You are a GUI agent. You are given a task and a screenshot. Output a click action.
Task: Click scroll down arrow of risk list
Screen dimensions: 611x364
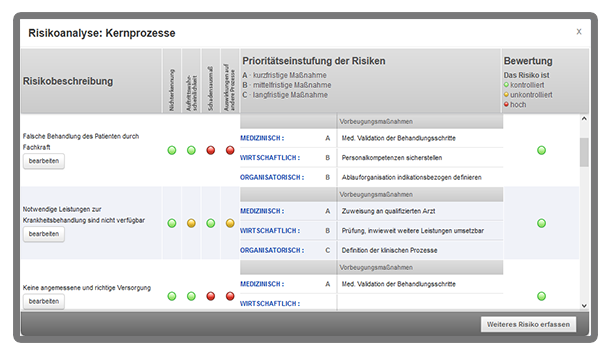(x=584, y=306)
